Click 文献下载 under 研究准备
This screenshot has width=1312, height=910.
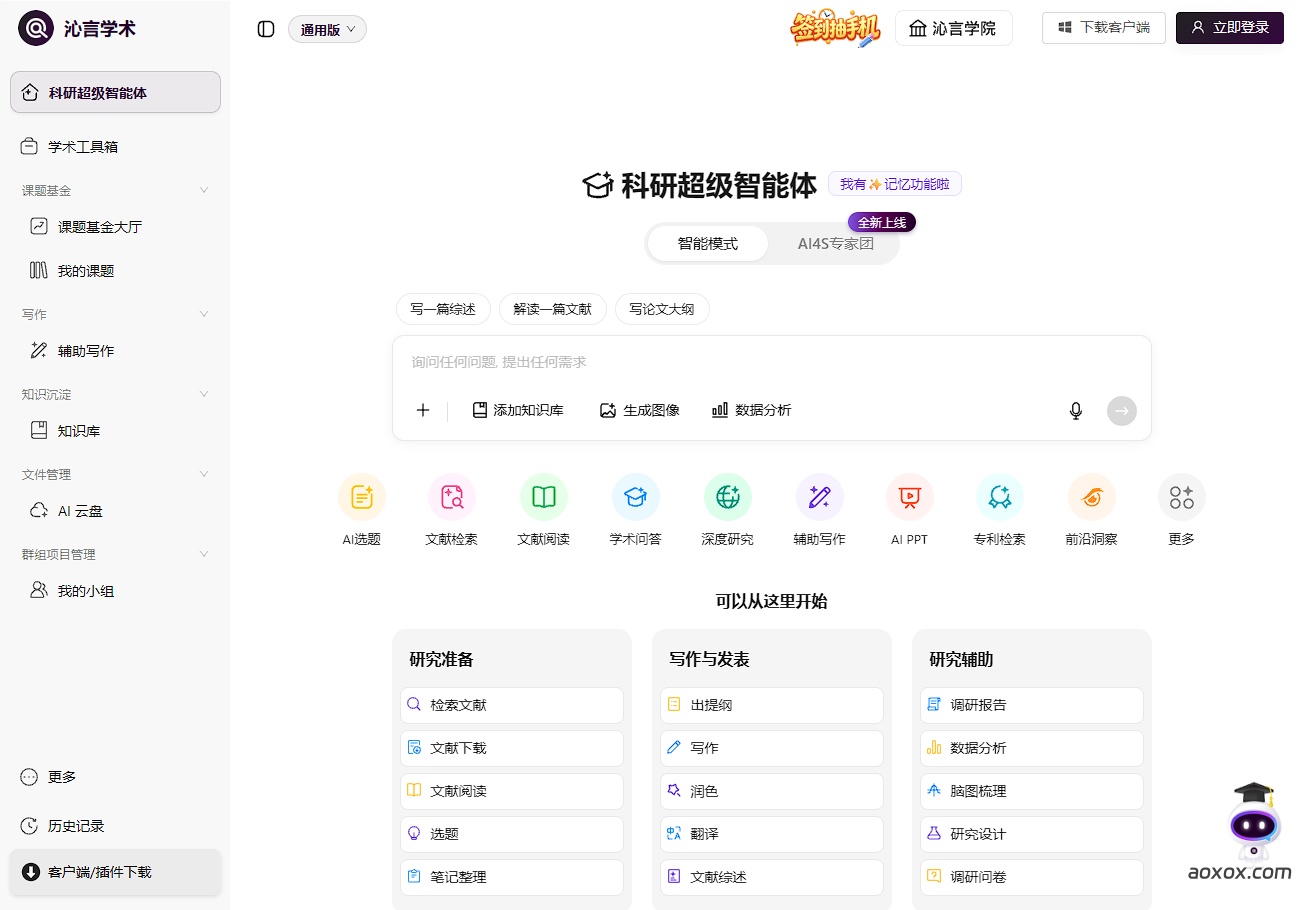(x=512, y=748)
